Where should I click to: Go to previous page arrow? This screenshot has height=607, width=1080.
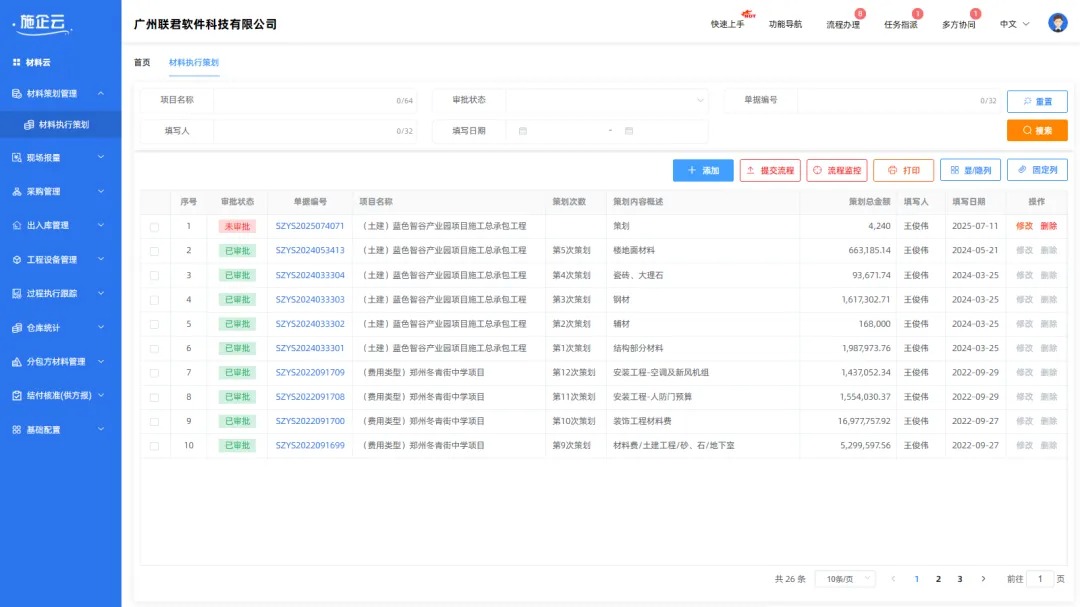[893, 579]
